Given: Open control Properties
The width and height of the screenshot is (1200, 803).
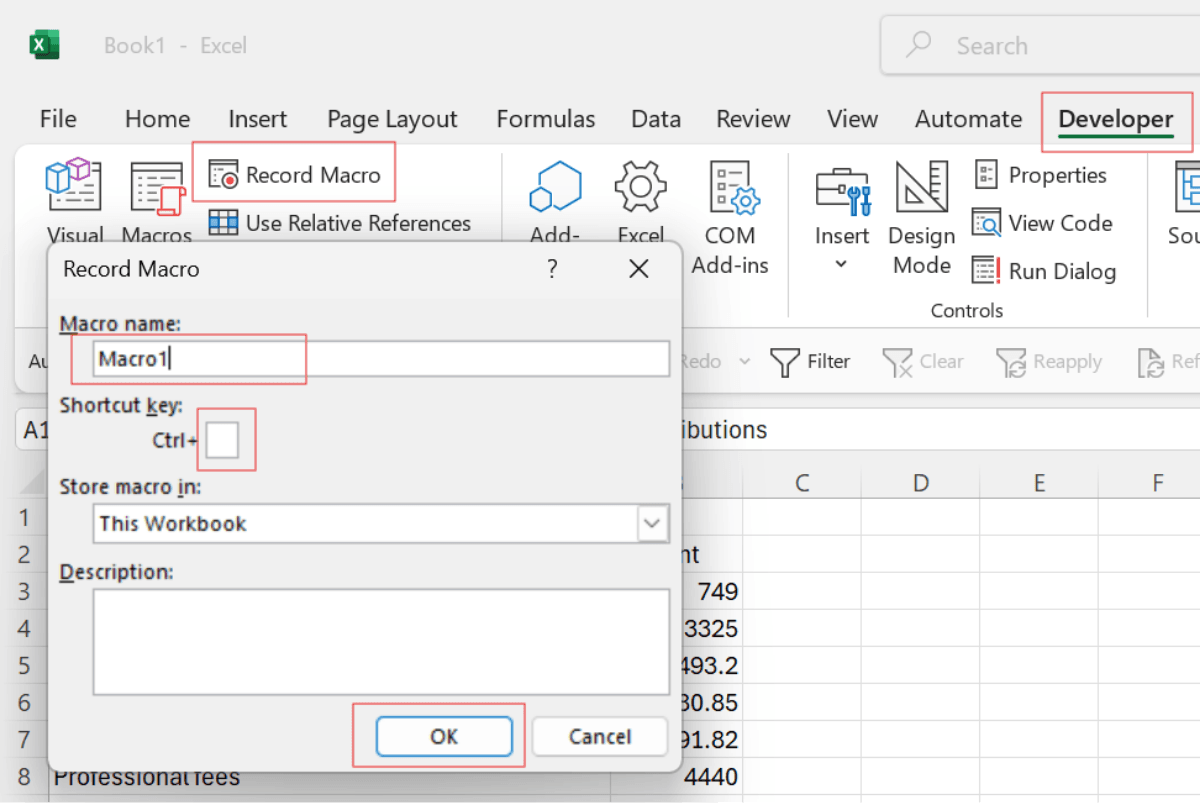Looking at the screenshot, I should (x=1040, y=175).
